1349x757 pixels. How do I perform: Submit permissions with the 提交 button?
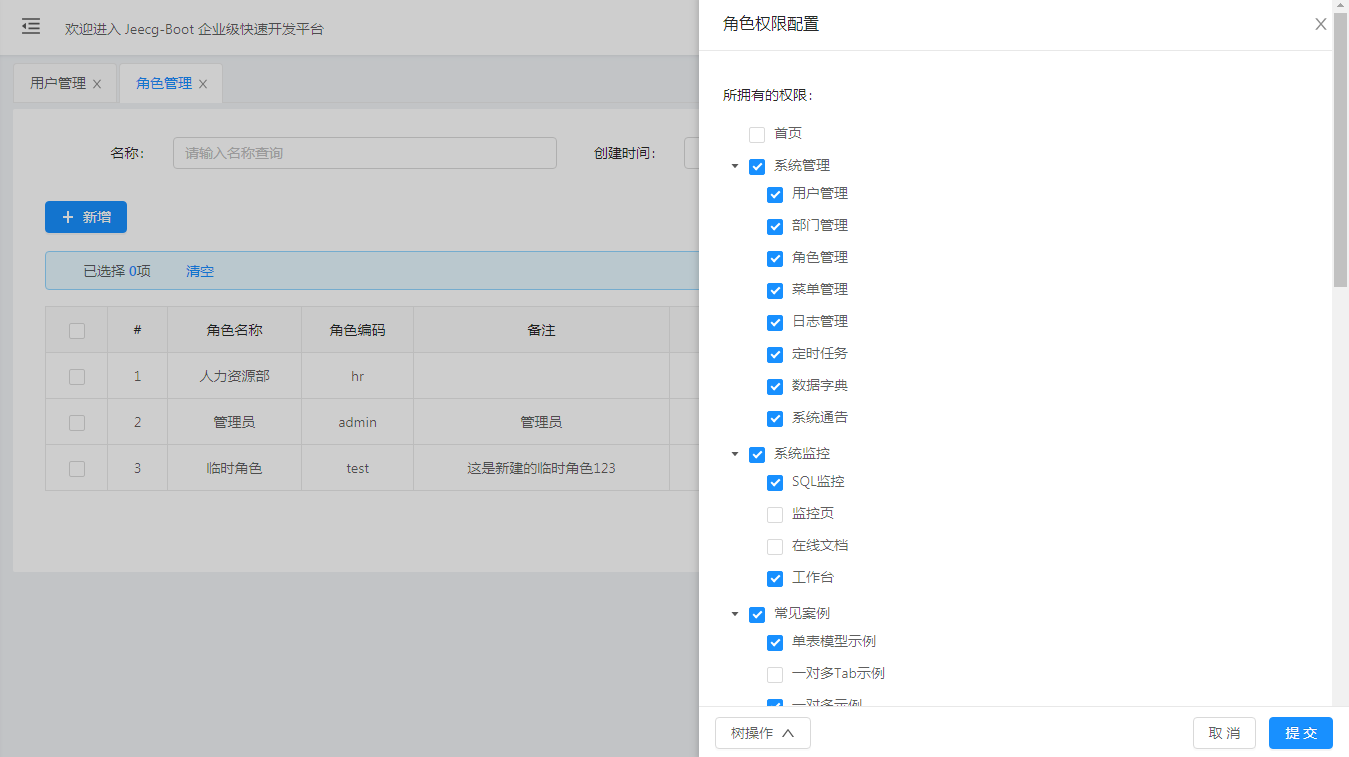(x=1300, y=733)
